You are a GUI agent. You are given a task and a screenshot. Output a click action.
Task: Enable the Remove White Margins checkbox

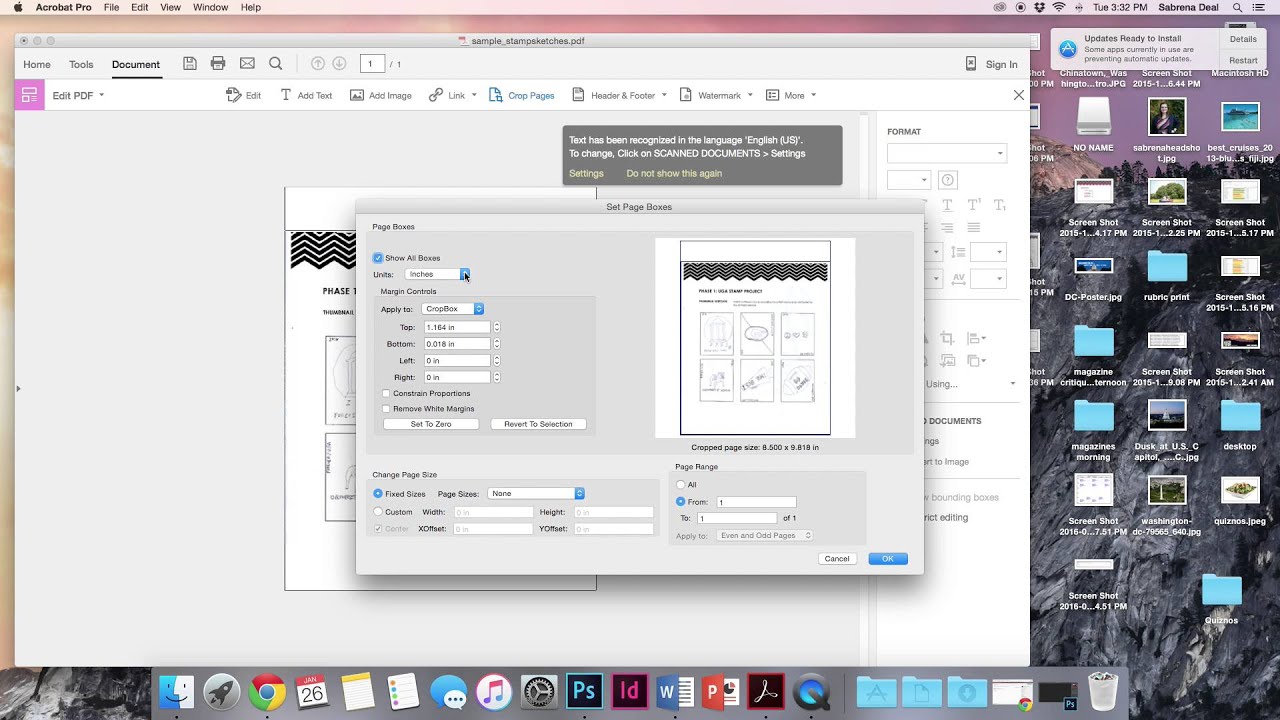[386, 408]
